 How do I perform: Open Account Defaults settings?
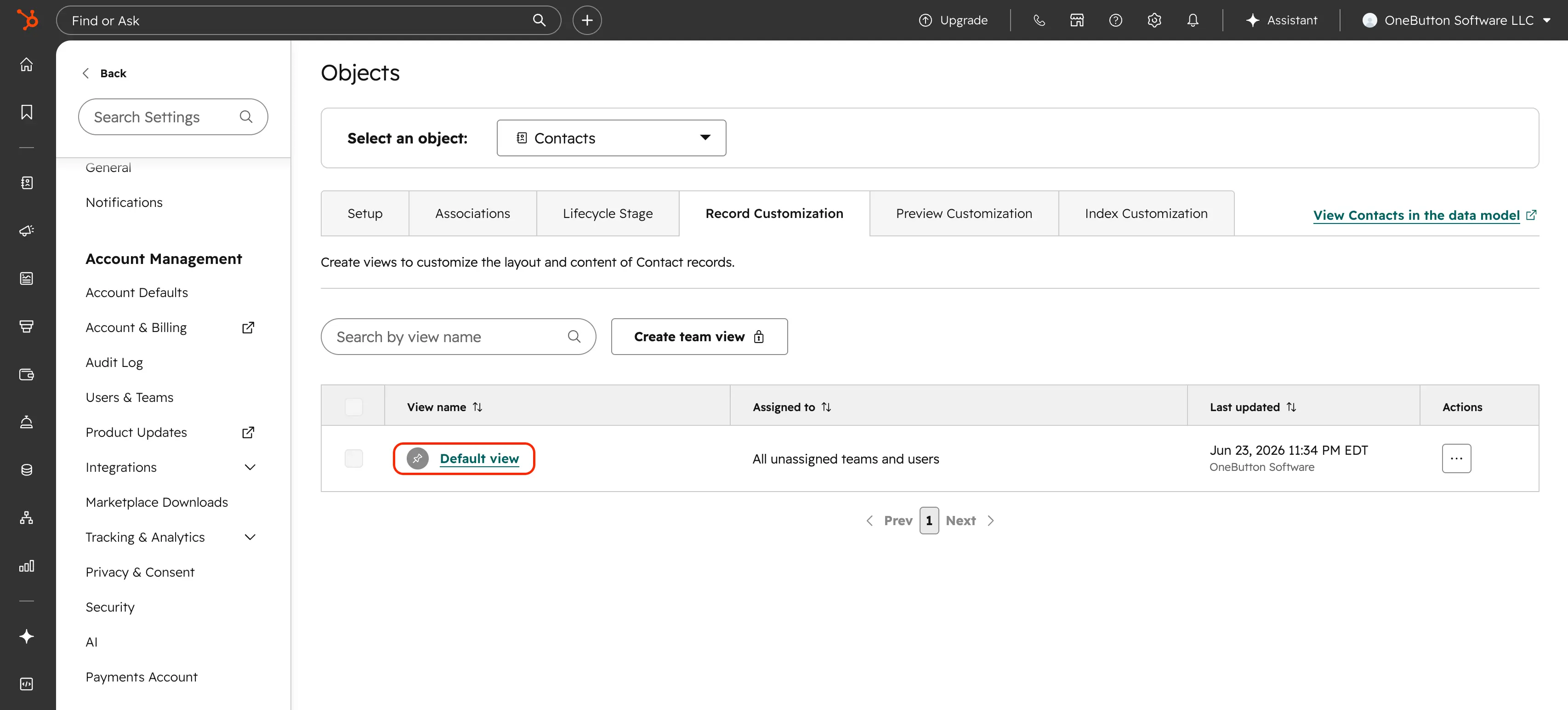pyautogui.click(x=137, y=292)
